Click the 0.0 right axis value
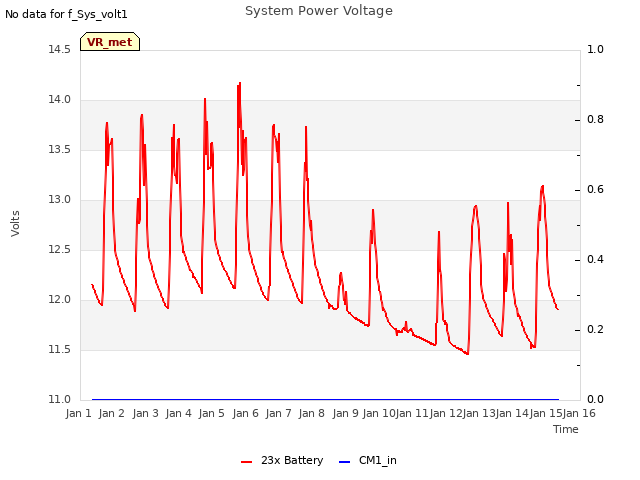Image resolution: width=640 pixels, height=480 pixels. pyautogui.click(x=596, y=399)
